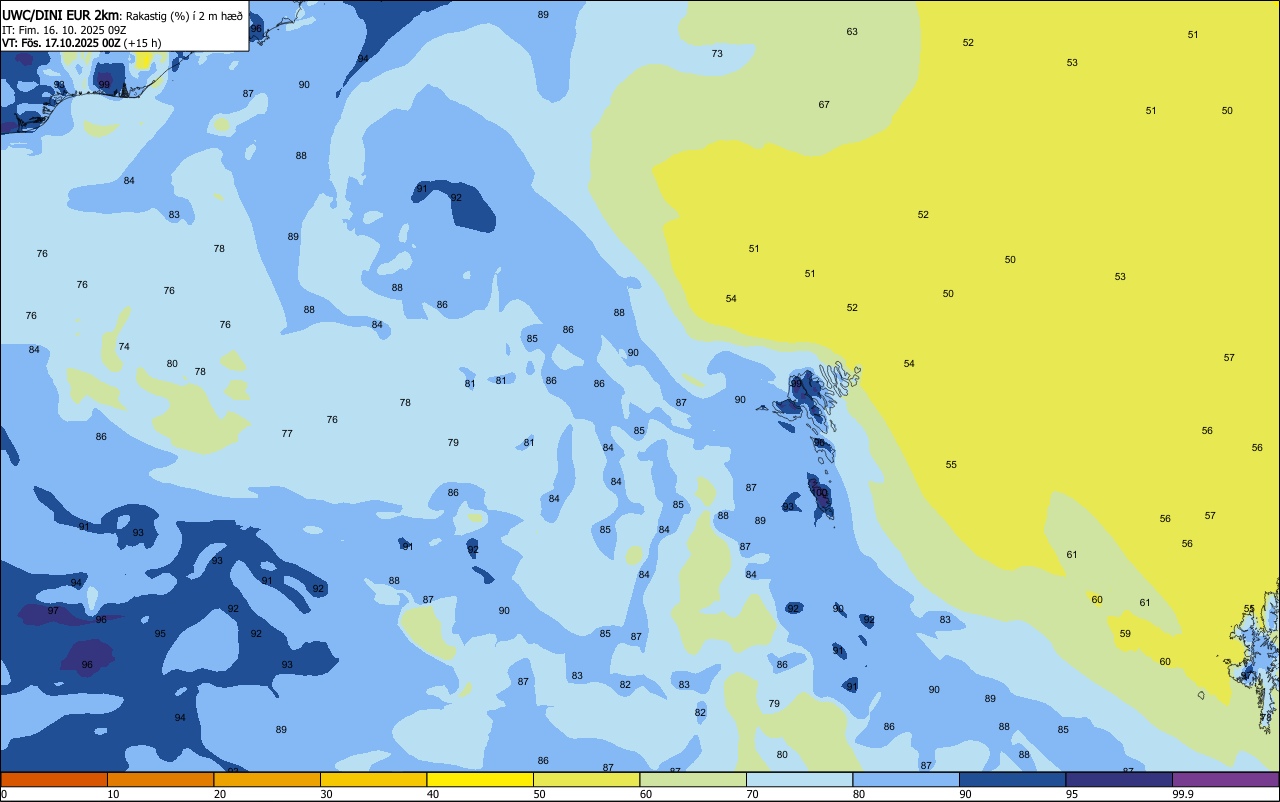Select the '70' tick label on the color scale
Viewport: 1280px width, 802px height.
pyautogui.click(x=753, y=794)
